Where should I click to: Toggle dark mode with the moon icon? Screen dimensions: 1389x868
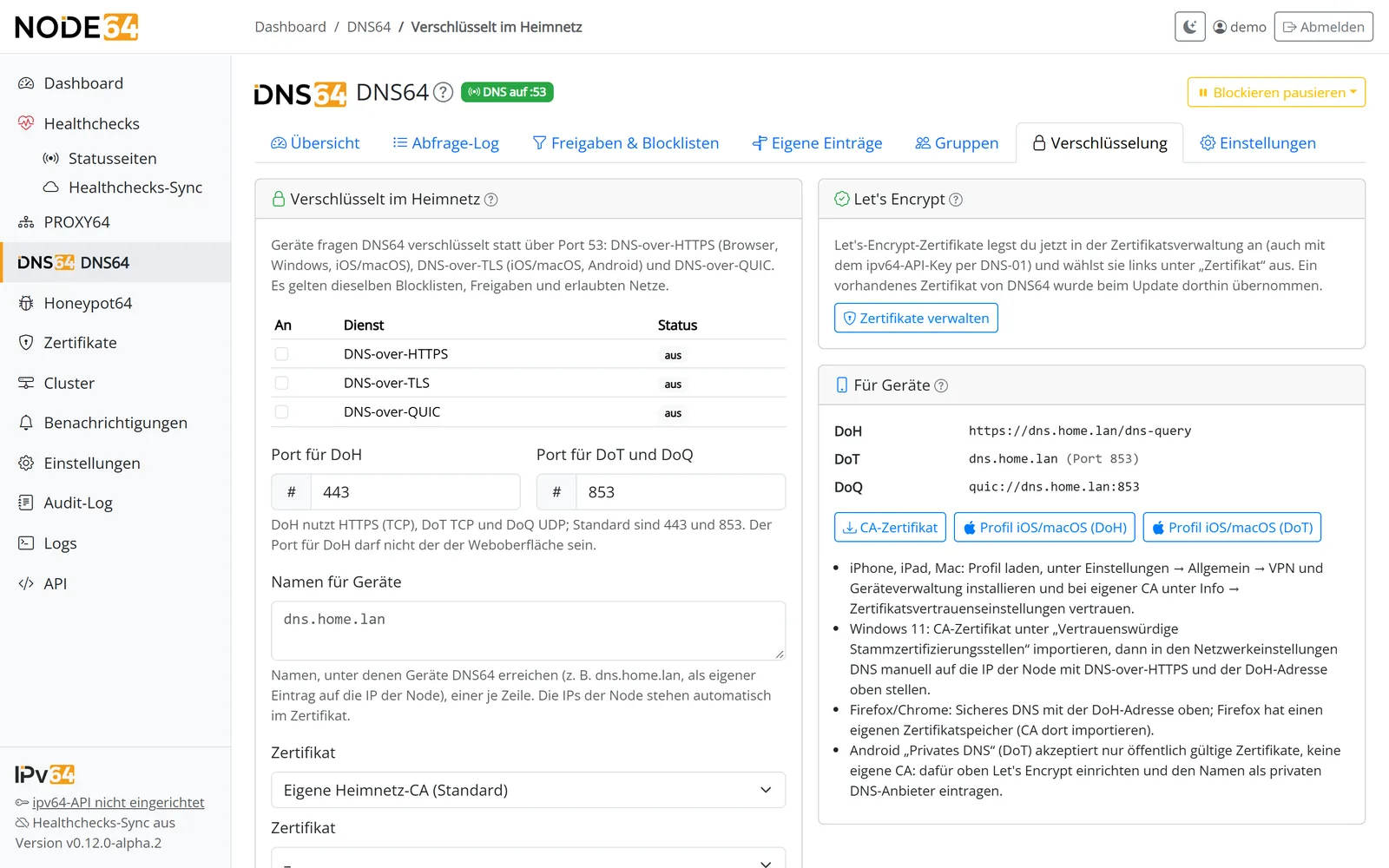tap(1190, 27)
